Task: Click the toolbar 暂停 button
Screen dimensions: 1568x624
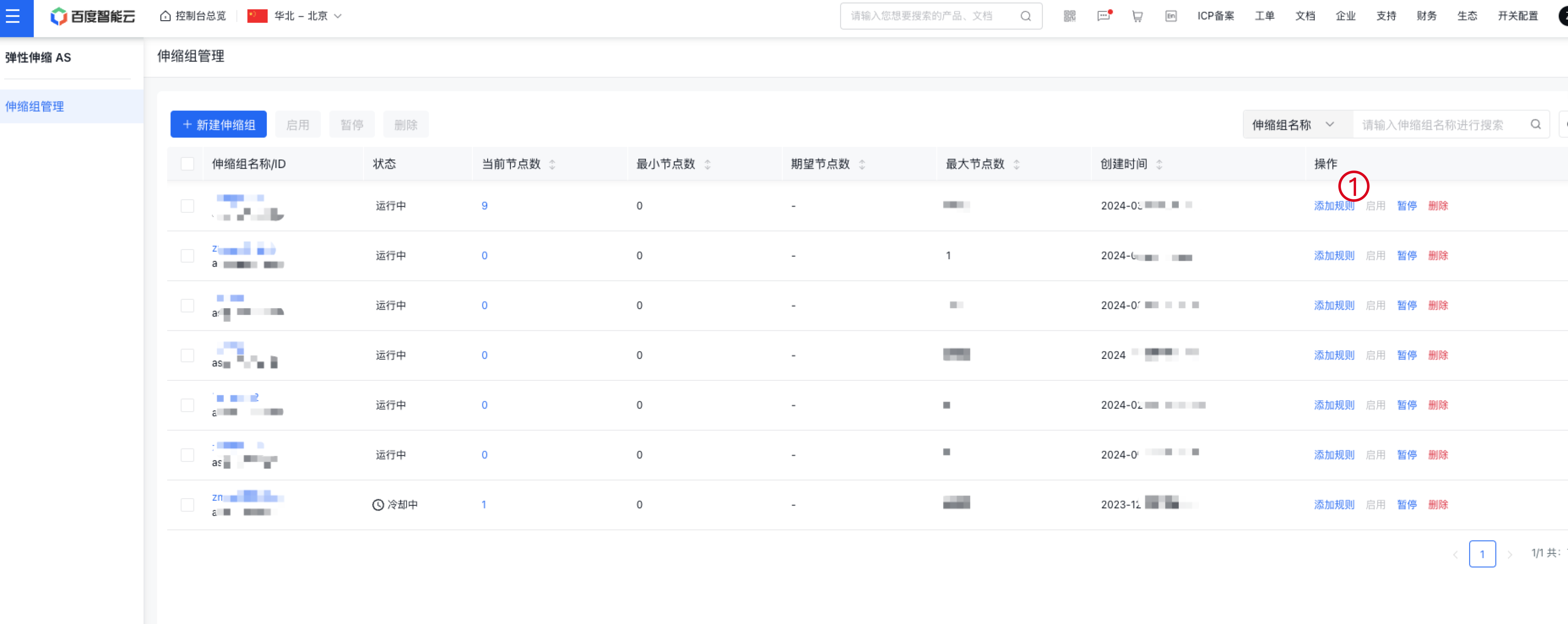Action: coord(352,125)
